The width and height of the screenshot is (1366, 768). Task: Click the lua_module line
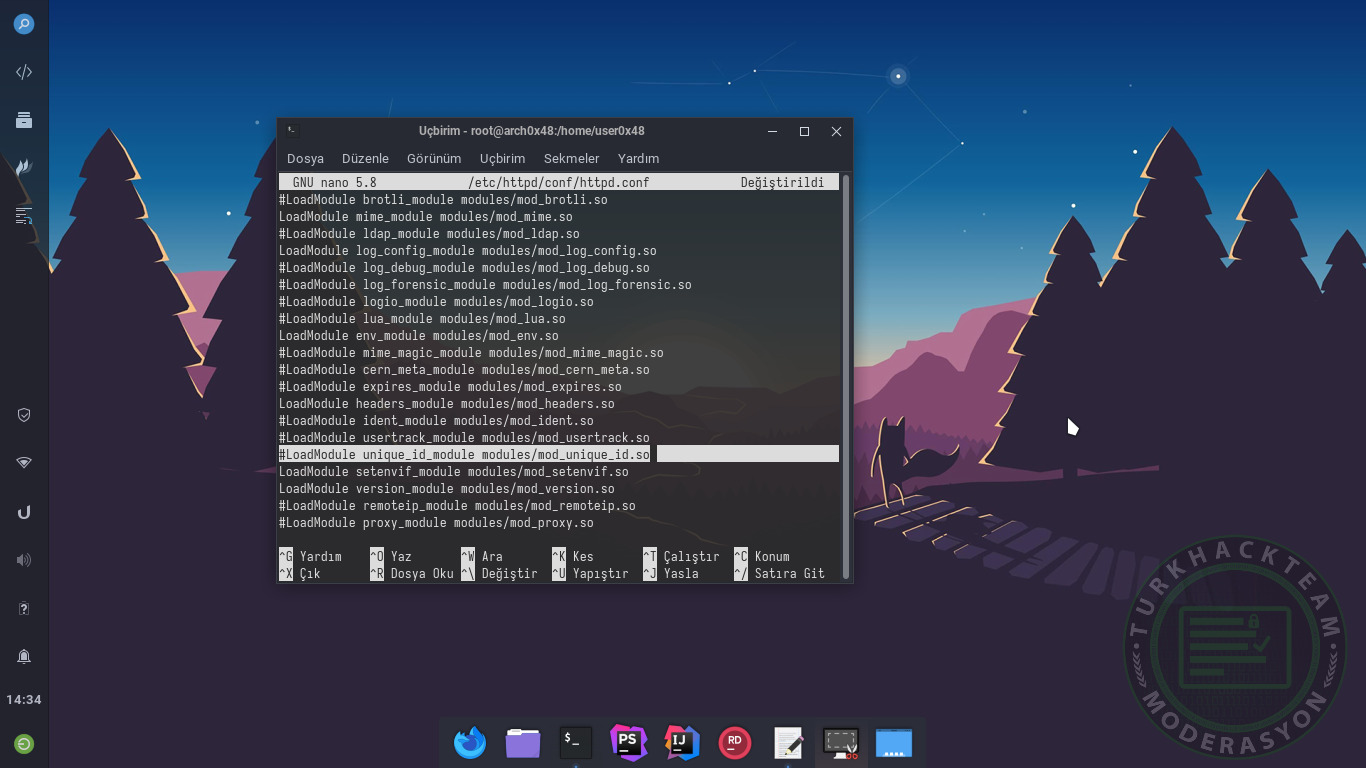(422, 318)
